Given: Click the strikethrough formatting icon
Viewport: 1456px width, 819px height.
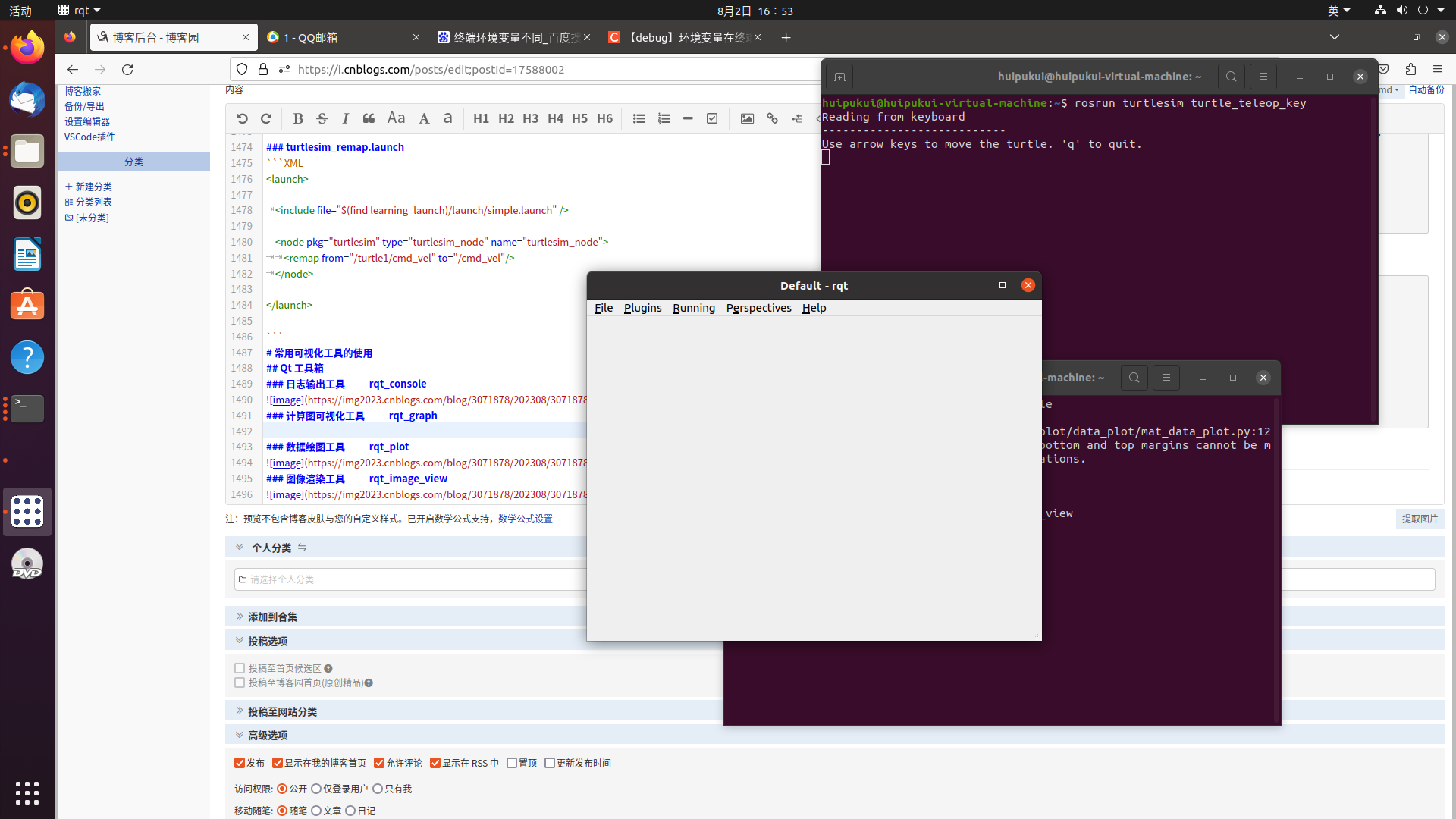Looking at the screenshot, I should (322, 118).
